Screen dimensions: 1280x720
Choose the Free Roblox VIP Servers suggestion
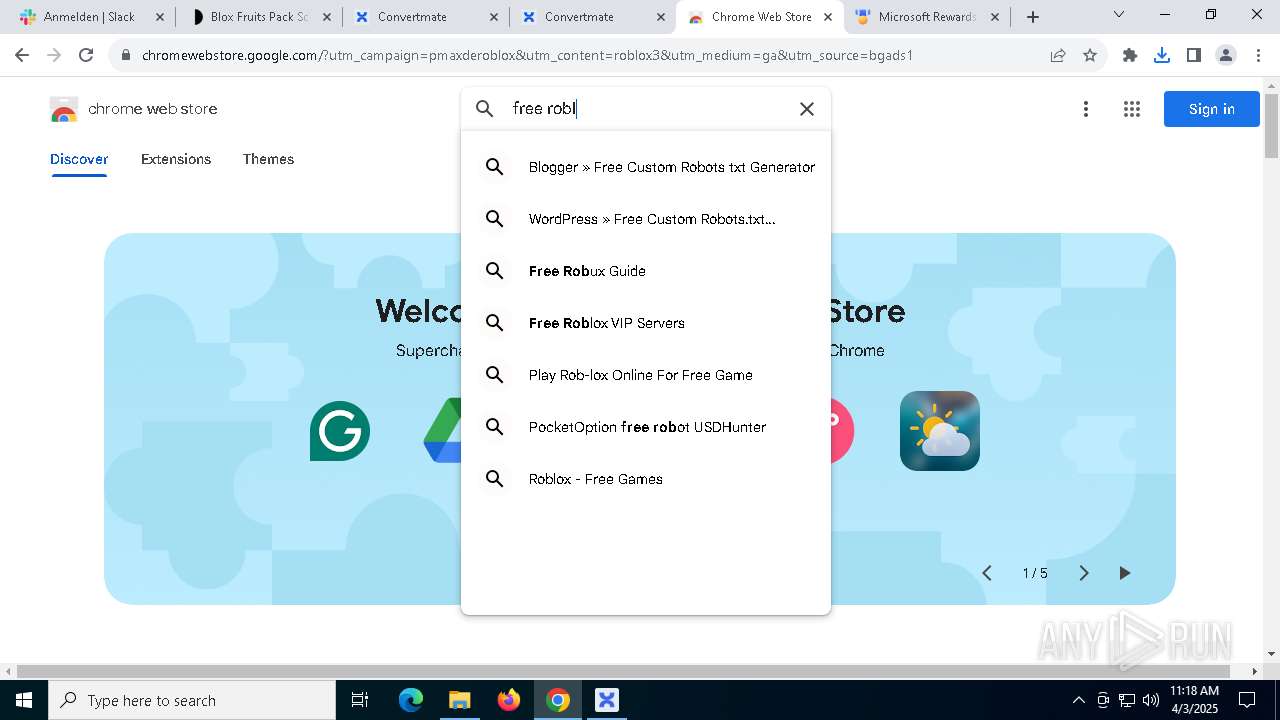click(646, 323)
